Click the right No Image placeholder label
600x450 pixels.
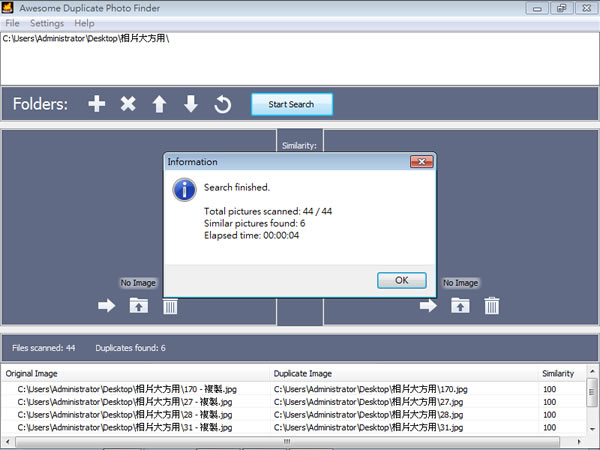(460, 283)
